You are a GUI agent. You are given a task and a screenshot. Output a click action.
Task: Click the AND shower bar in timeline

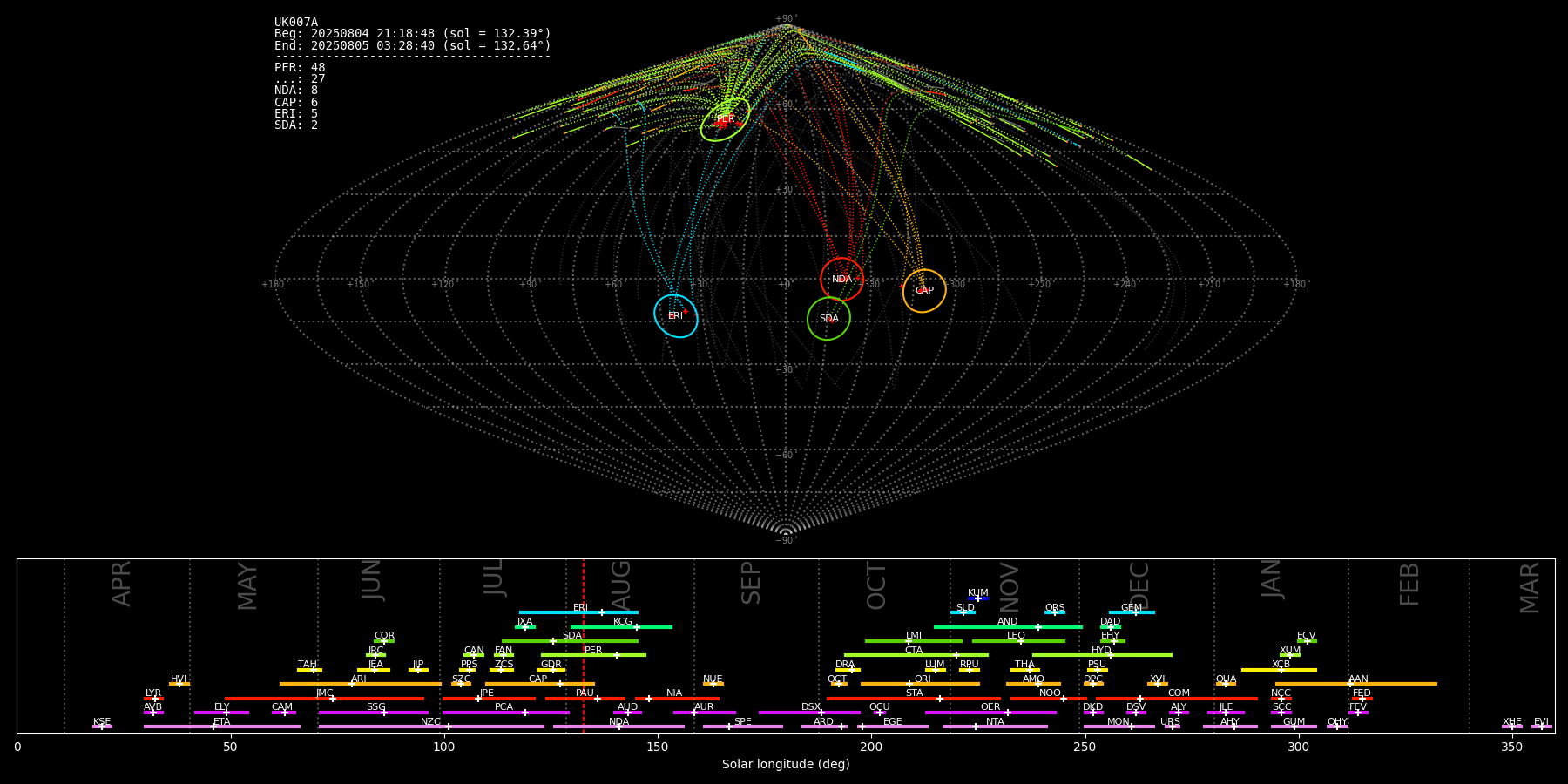click(x=1008, y=627)
